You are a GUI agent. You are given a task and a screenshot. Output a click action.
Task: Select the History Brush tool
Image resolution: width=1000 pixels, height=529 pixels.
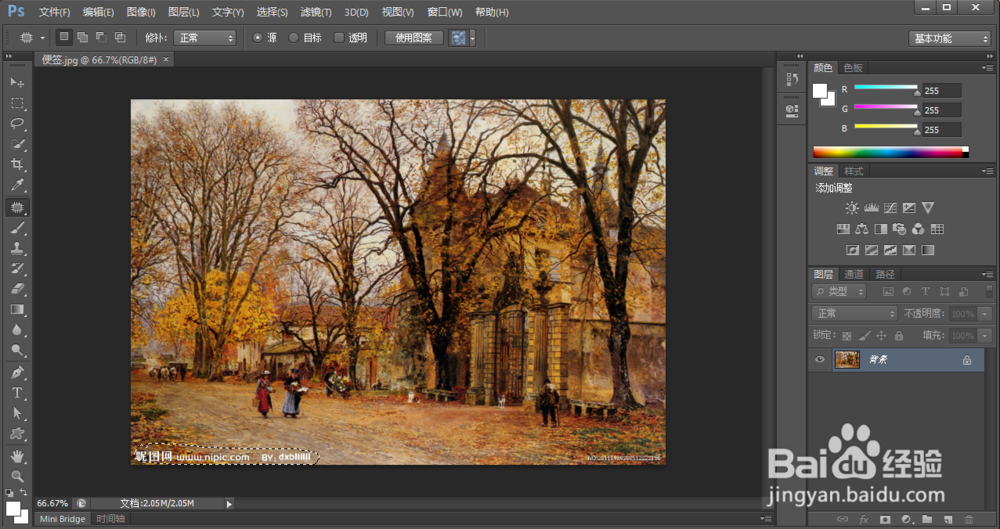pyautogui.click(x=17, y=269)
